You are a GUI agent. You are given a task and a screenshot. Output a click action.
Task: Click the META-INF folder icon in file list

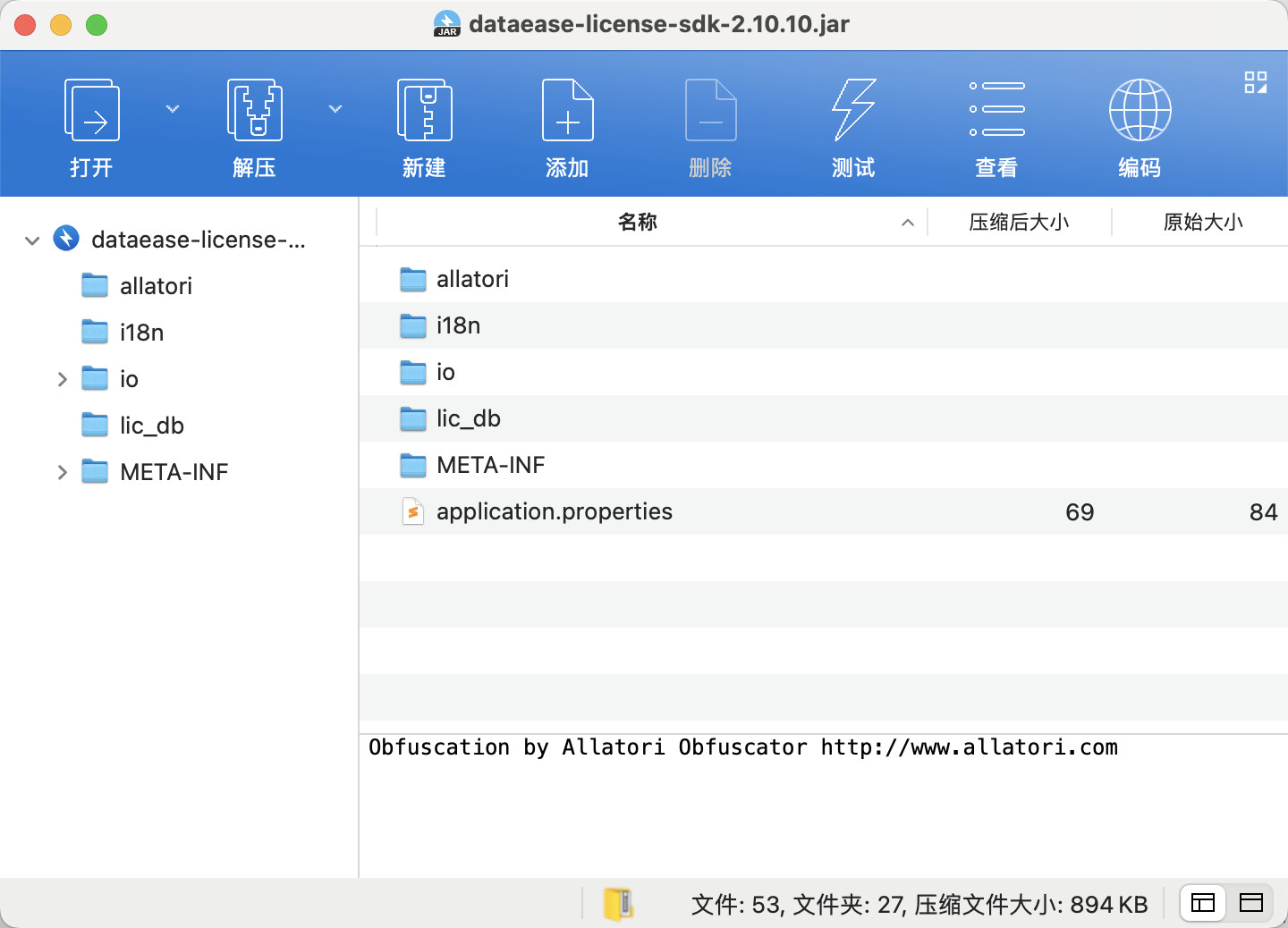tap(413, 466)
